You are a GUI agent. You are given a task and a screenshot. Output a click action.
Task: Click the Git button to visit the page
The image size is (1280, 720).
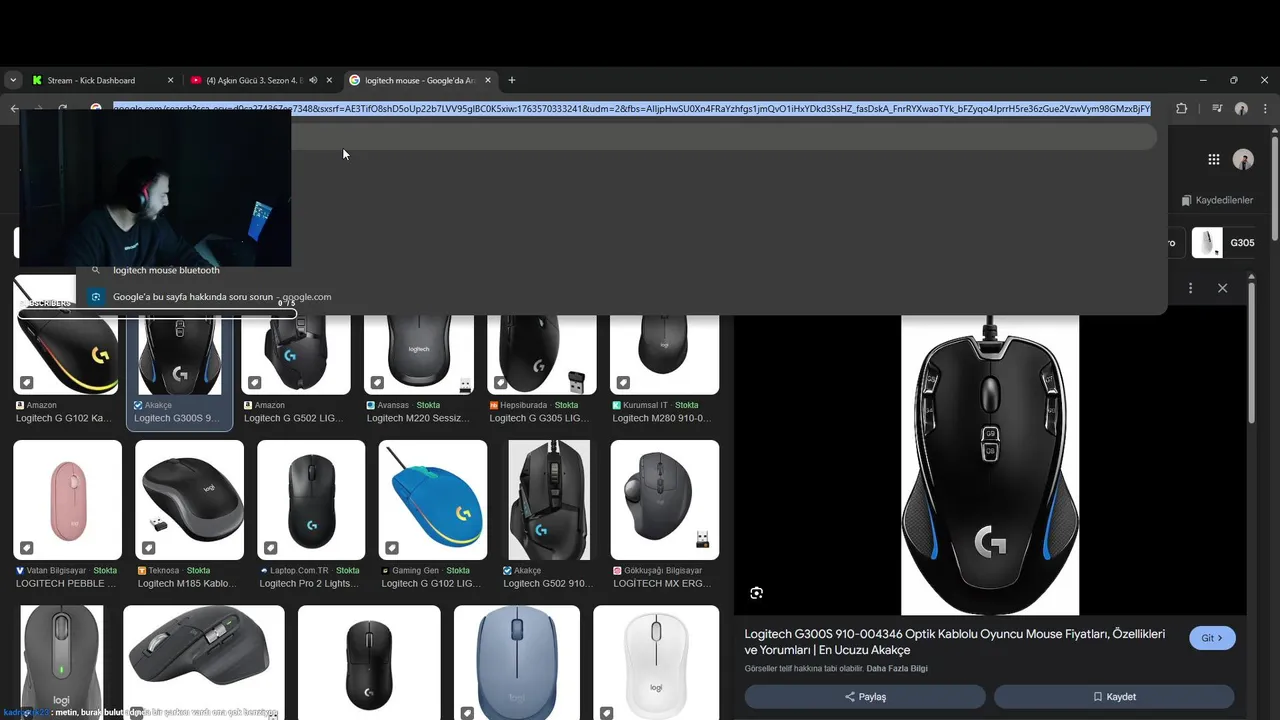(1212, 638)
